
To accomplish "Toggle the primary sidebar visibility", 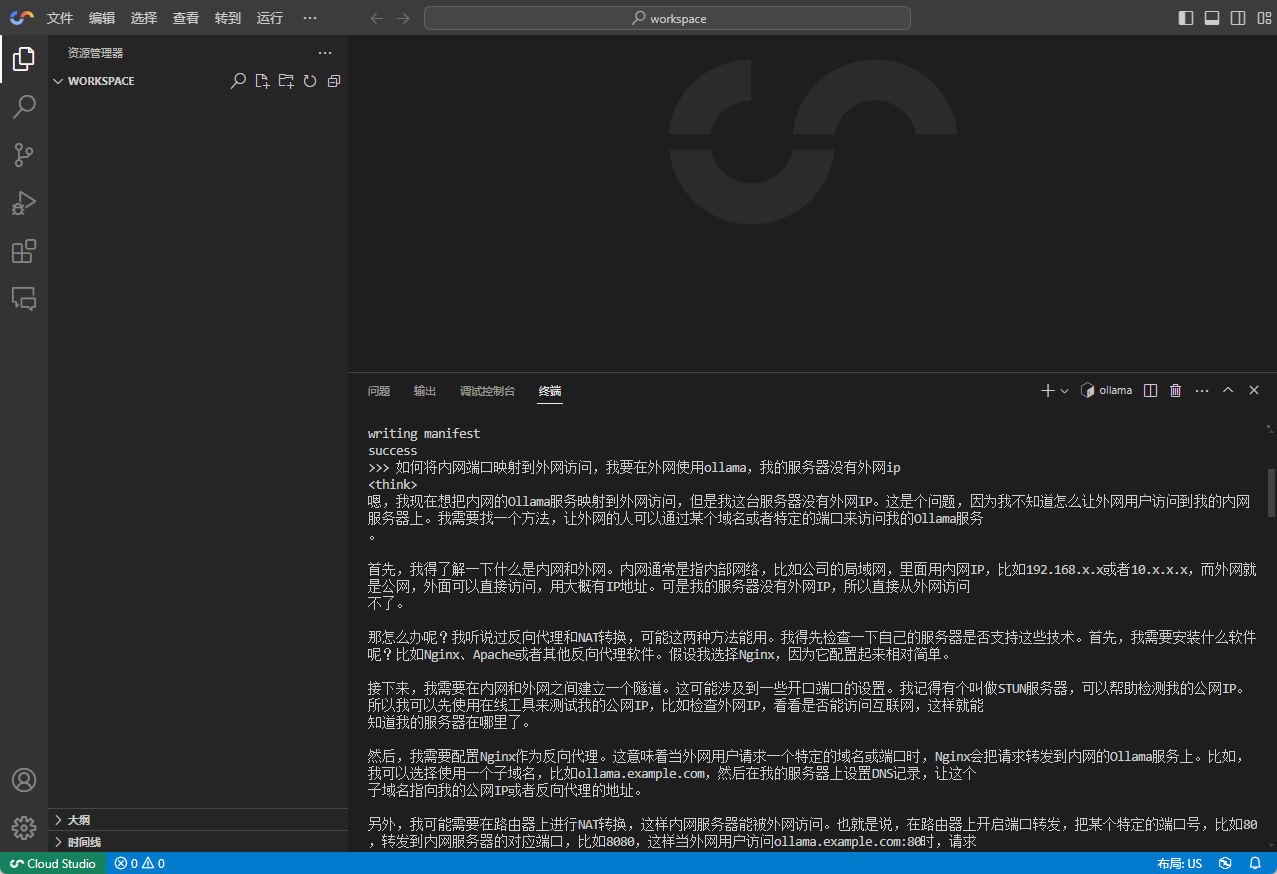I will click(1185, 17).
